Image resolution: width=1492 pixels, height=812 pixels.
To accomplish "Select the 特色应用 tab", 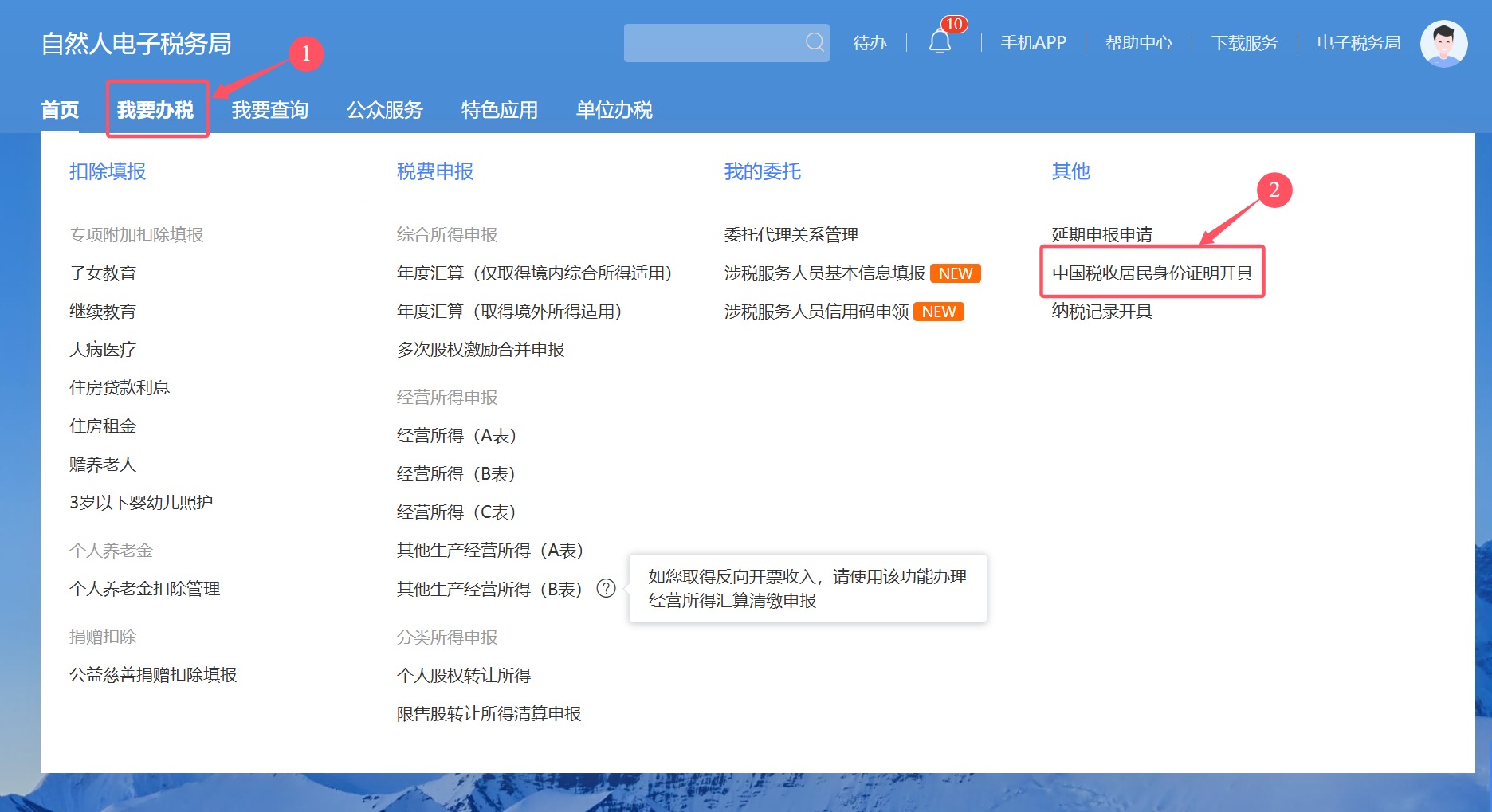I will (x=499, y=110).
